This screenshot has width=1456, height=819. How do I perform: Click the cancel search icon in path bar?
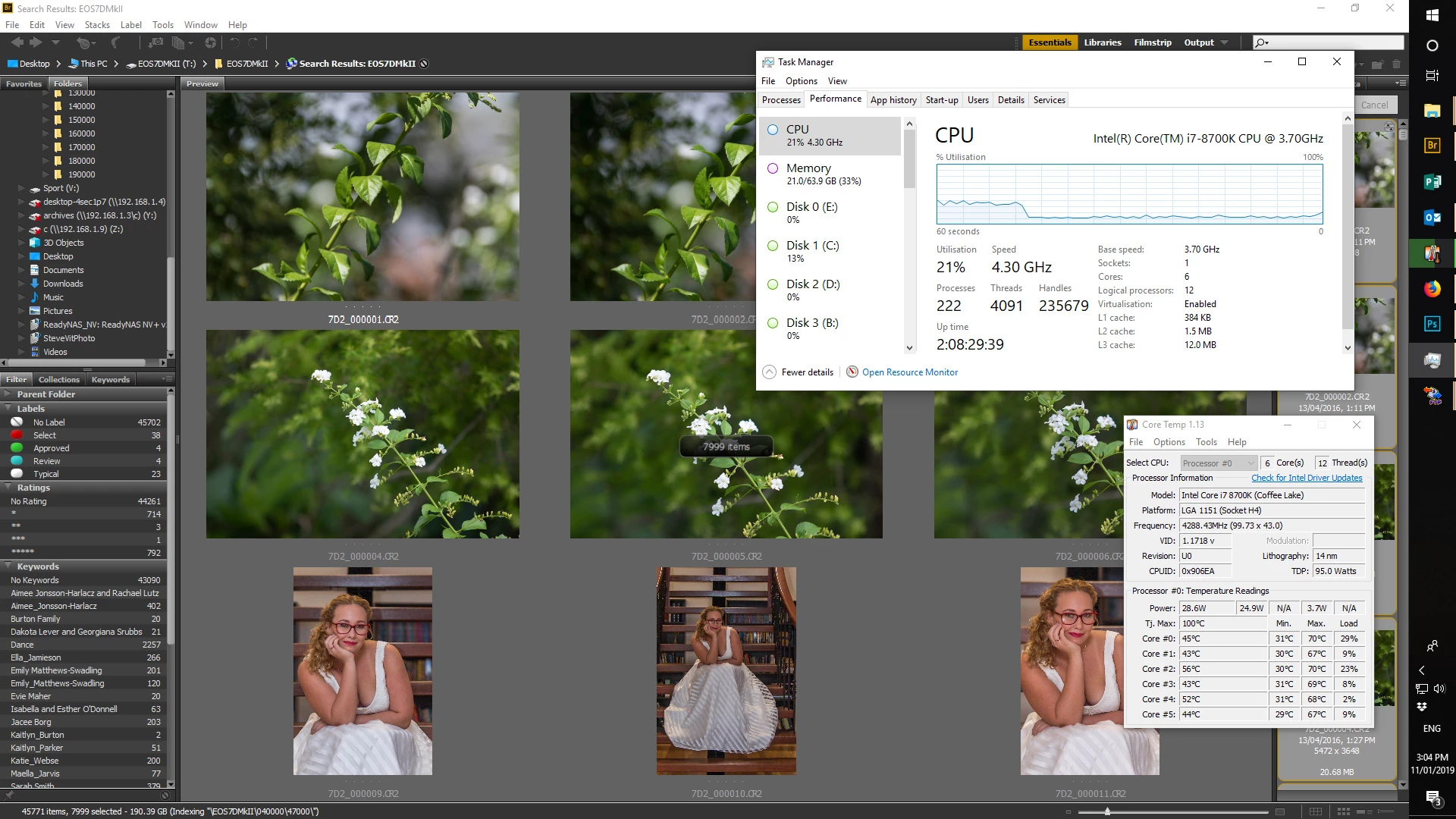pos(424,64)
